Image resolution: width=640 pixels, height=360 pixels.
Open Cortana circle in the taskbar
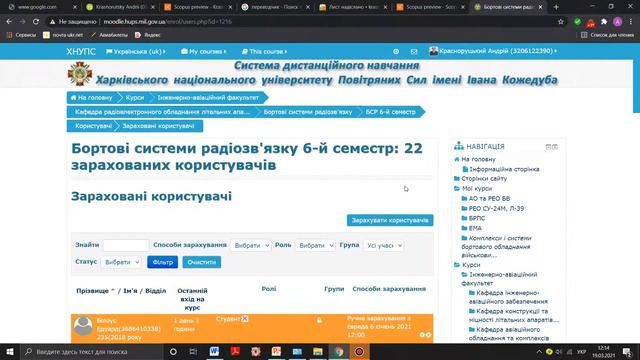pyautogui.click(x=173, y=351)
